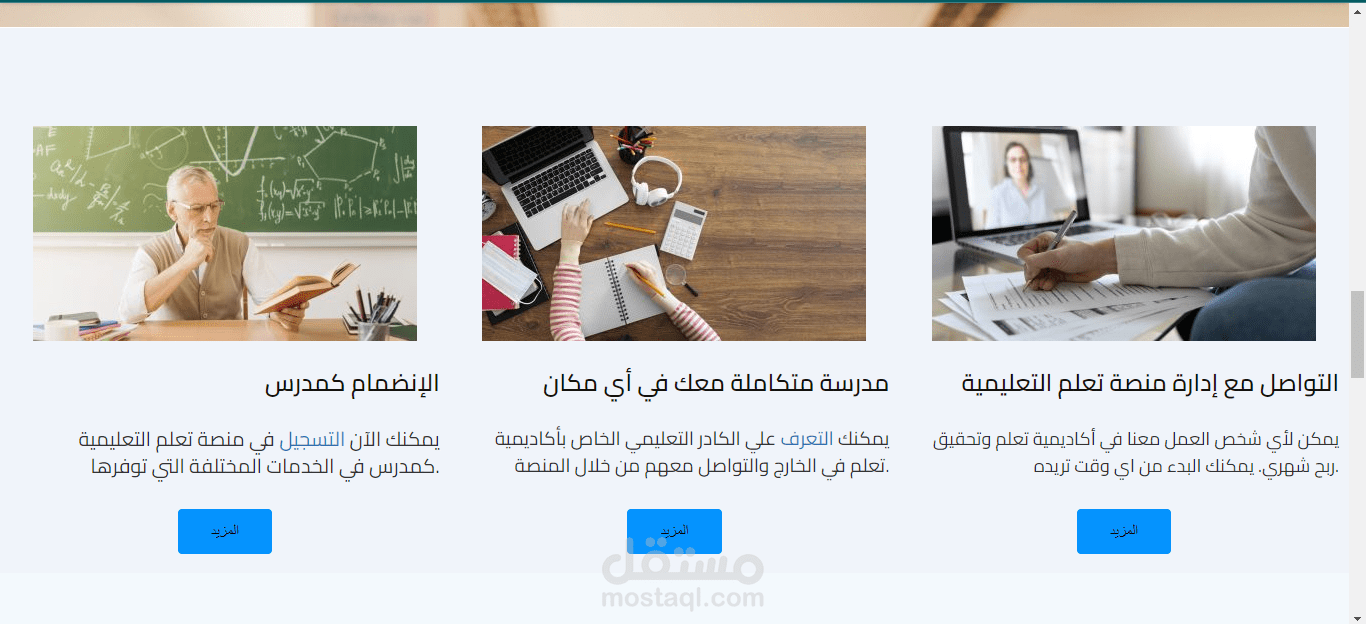Click the paragraph mentioning ربح شهري

(x=1136, y=453)
